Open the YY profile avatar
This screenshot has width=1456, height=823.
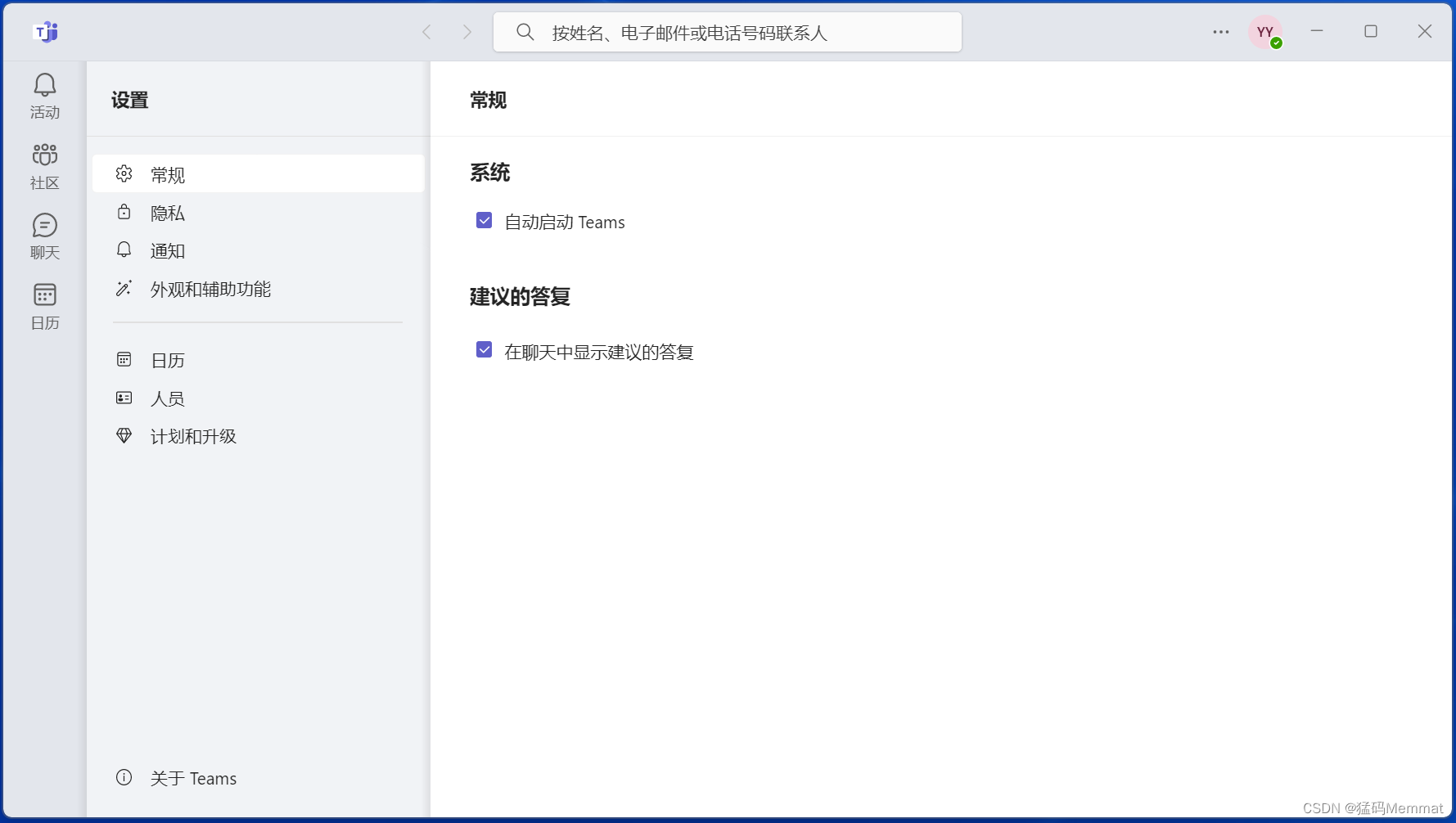click(1265, 32)
